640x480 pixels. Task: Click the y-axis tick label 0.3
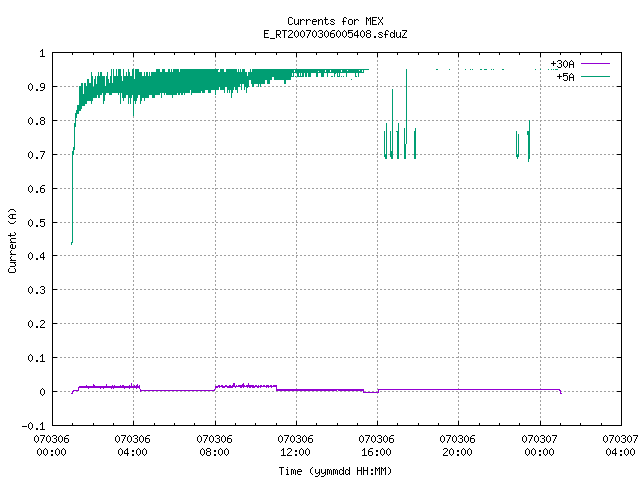click(x=36, y=290)
